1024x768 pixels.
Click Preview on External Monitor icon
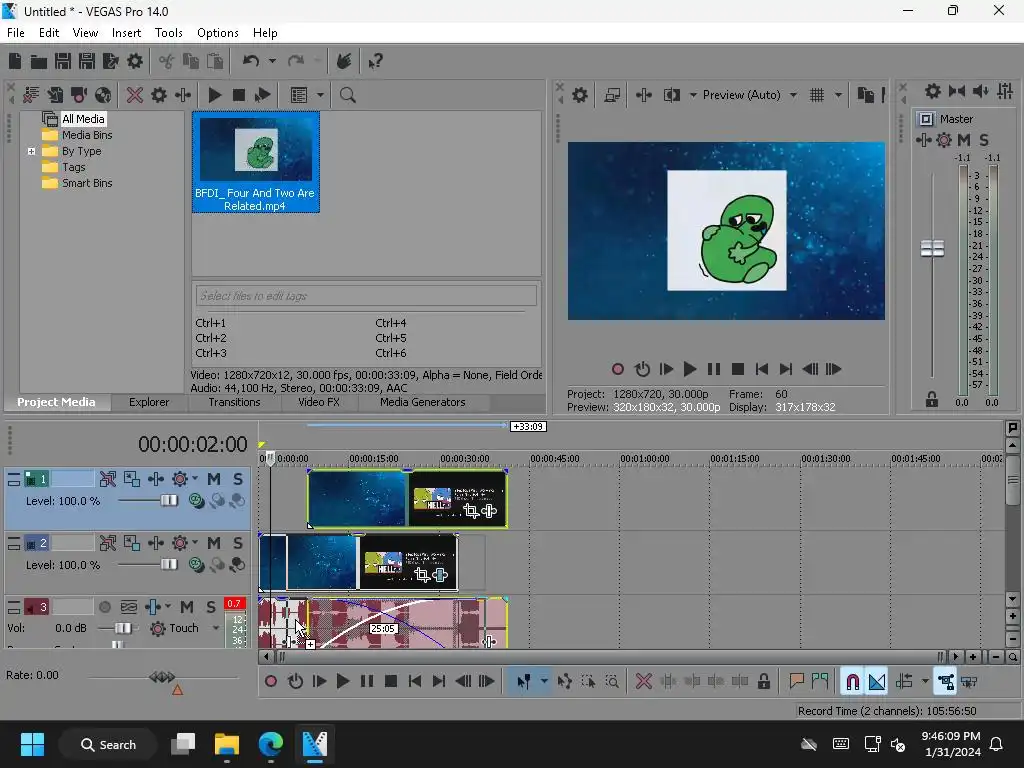click(612, 95)
